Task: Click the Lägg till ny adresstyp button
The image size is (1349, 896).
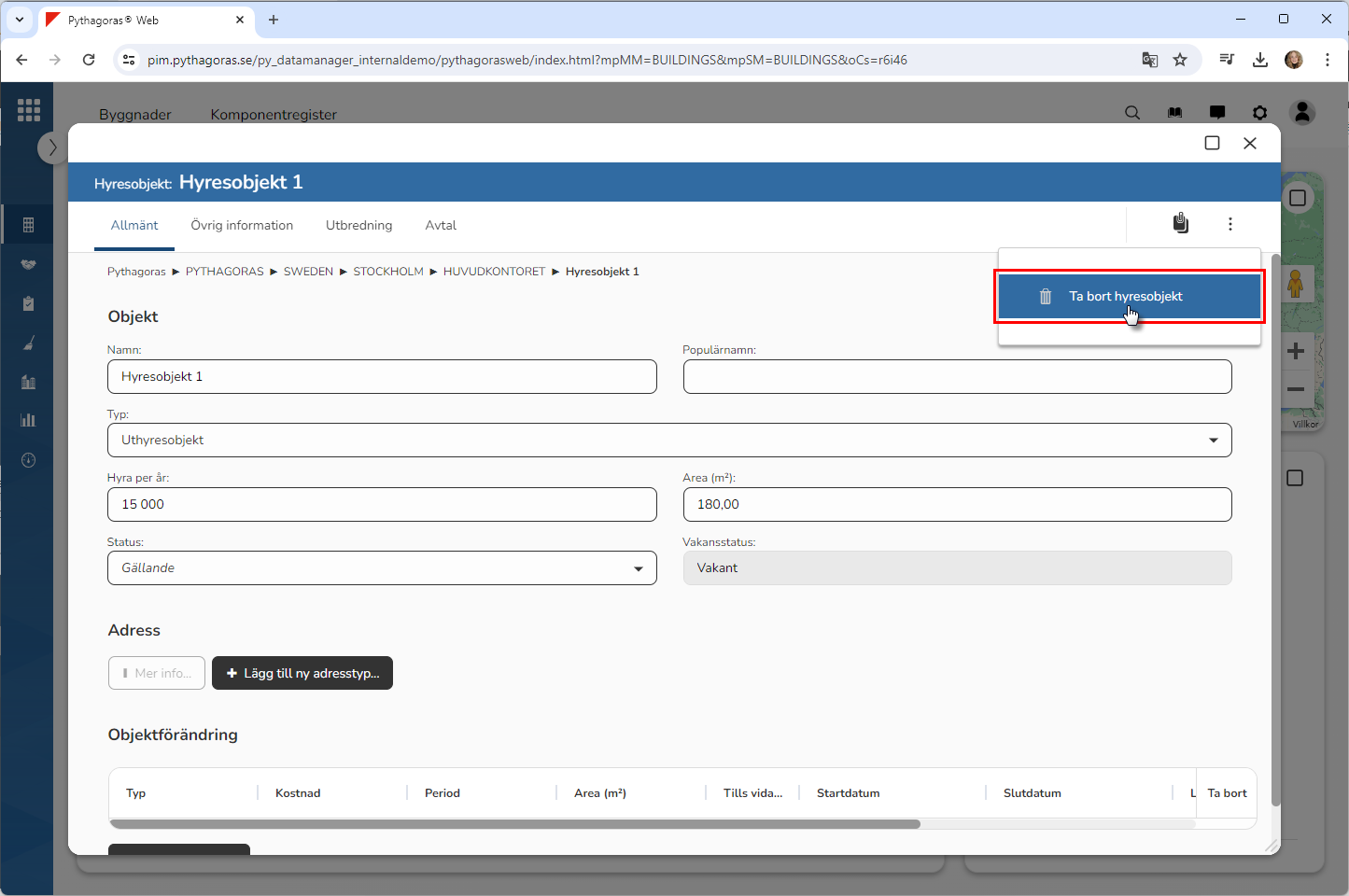Action: tap(302, 673)
